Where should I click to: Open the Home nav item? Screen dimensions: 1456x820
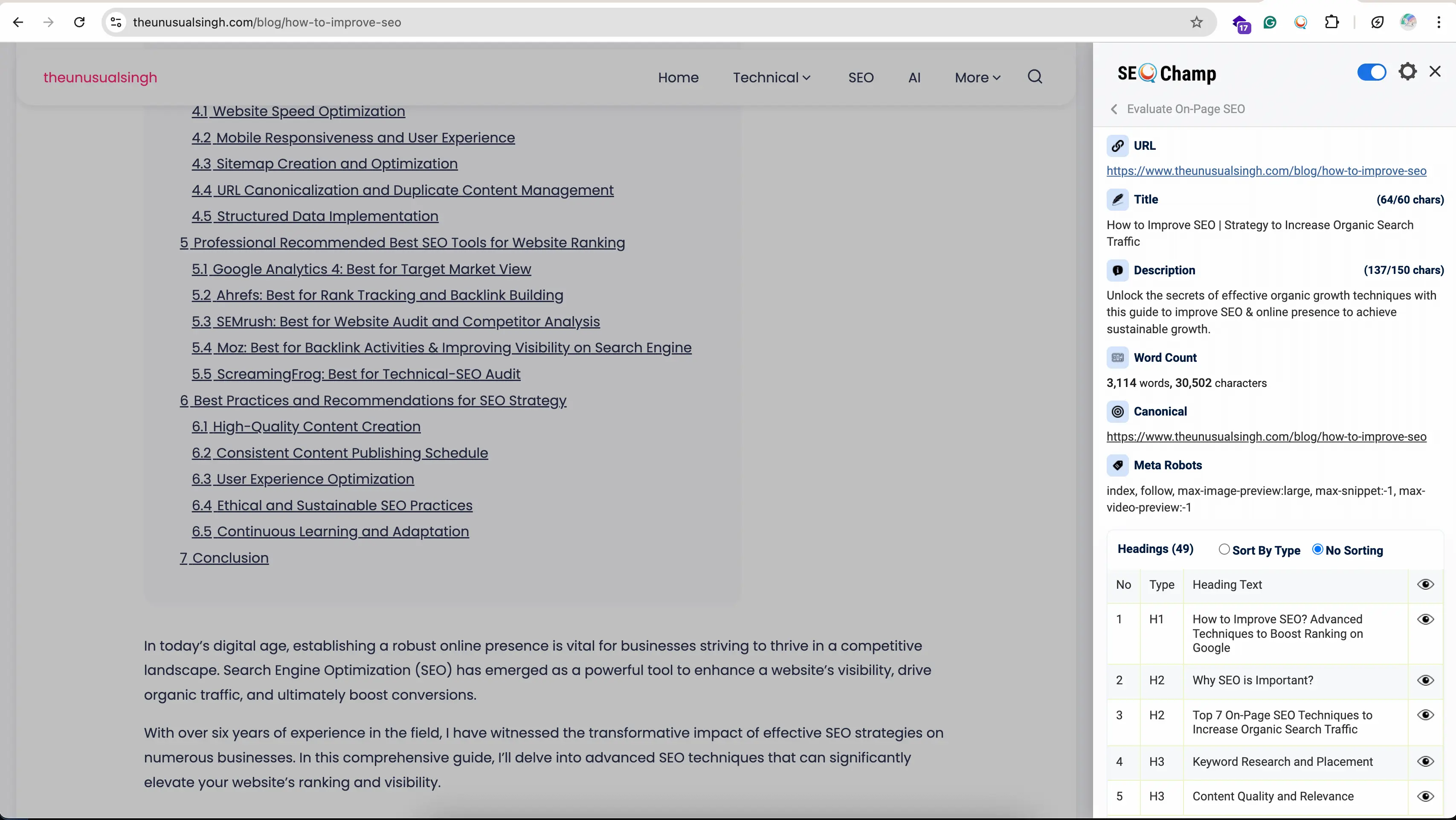point(678,78)
